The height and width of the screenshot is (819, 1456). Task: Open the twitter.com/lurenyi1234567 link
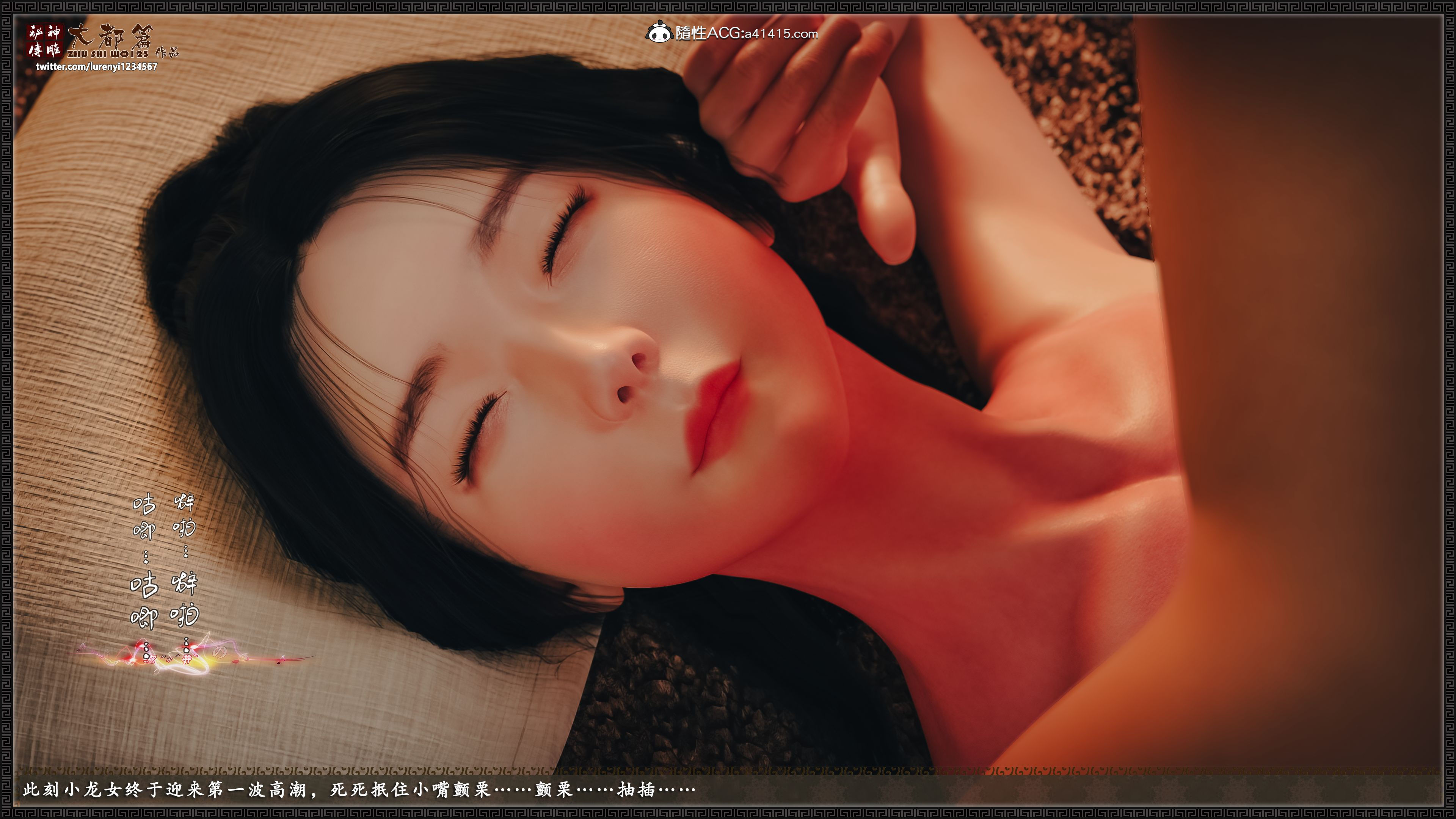[x=97, y=67]
